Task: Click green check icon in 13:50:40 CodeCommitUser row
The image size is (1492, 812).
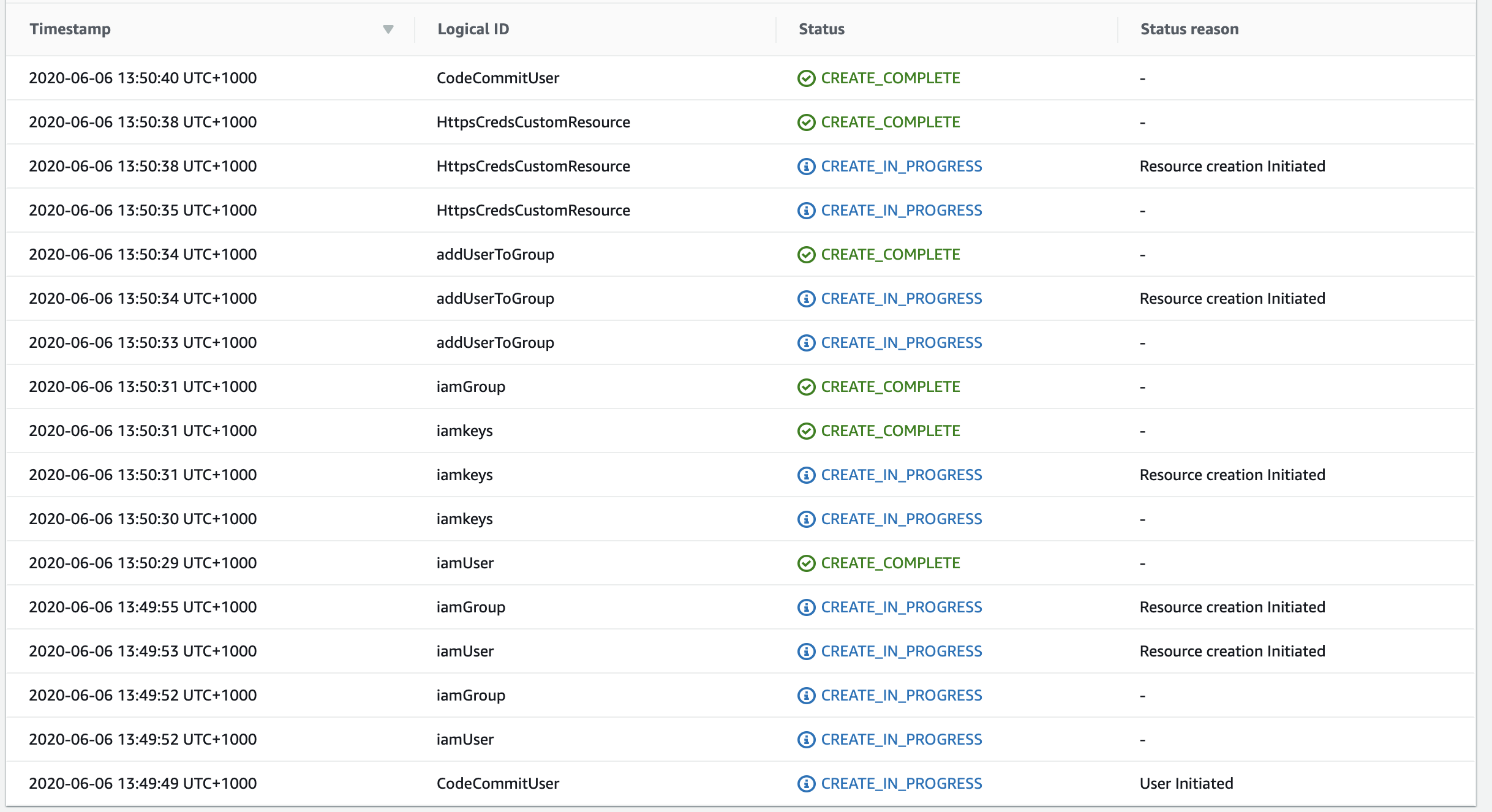Action: [806, 78]
